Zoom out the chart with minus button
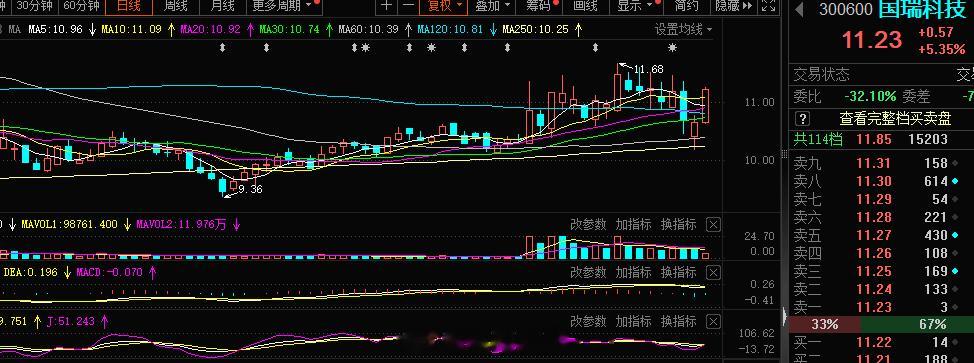Screen dimensions: 974x363 click(x=408, y=6)
